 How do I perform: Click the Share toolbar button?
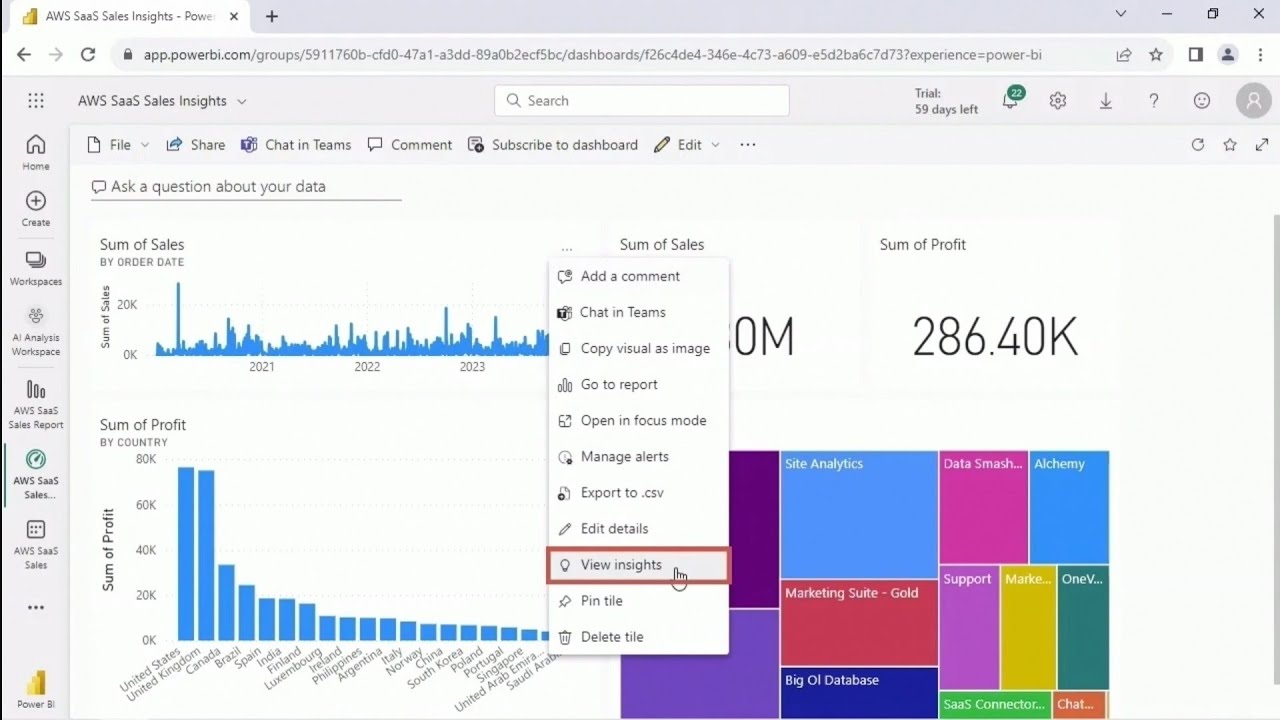(x=196, y=145)
